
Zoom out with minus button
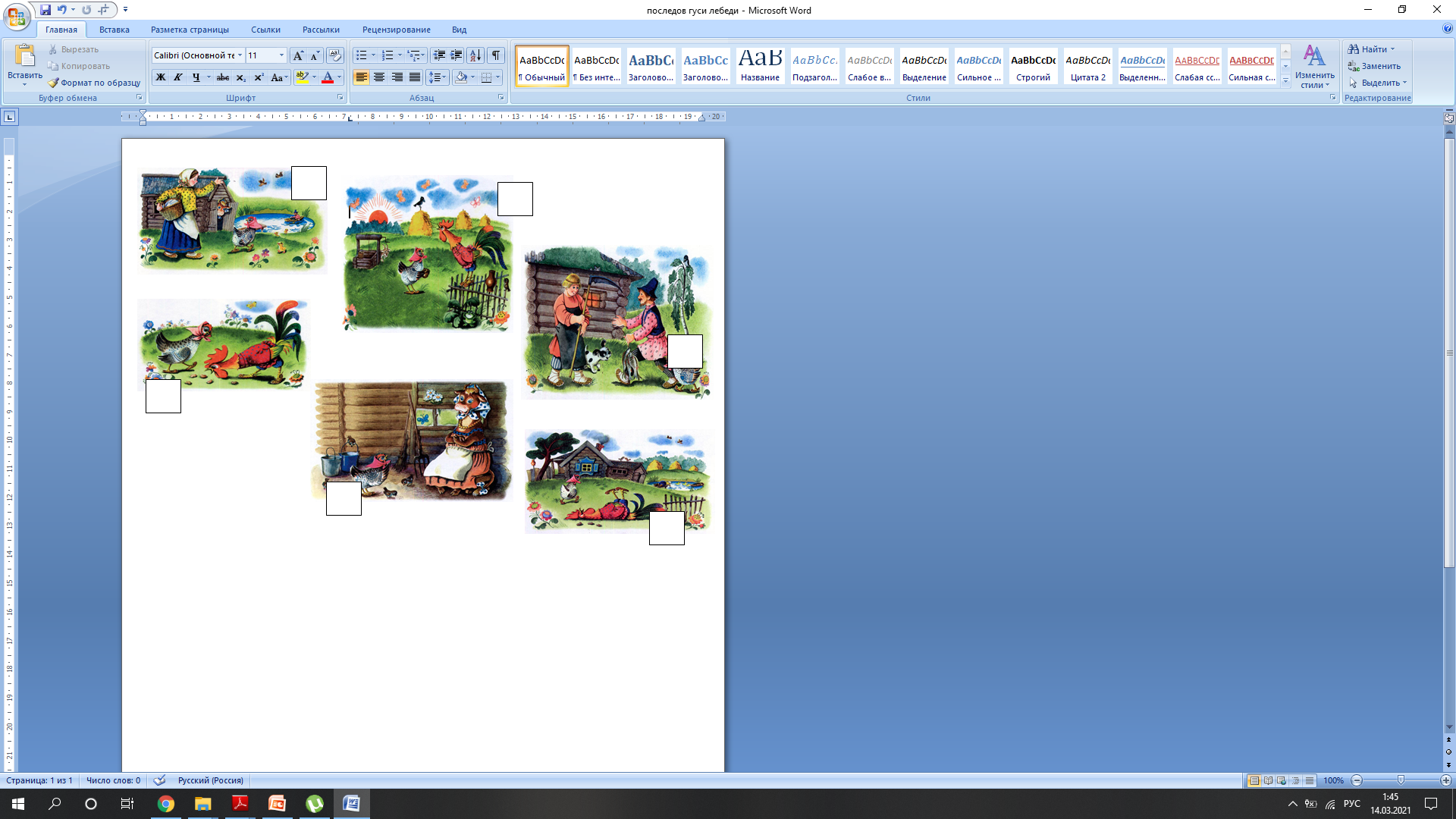(x=1357, y=780)
